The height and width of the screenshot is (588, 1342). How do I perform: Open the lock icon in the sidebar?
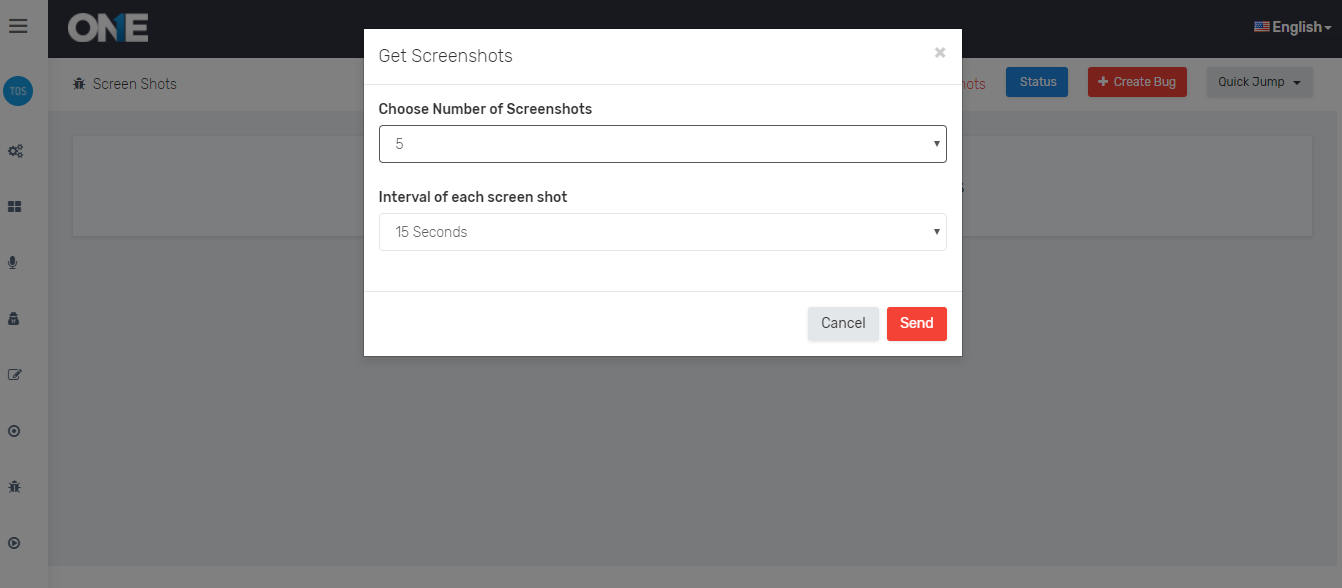[x=14, y=318]
